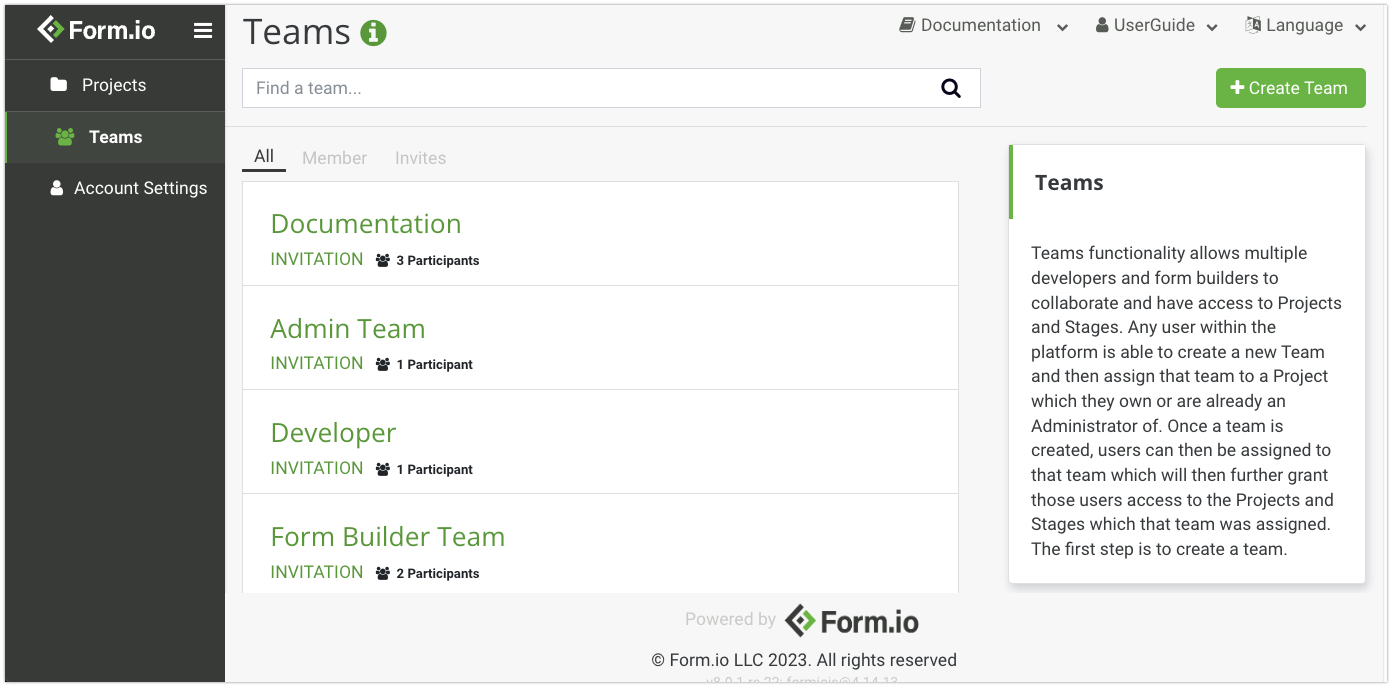Open the Form Builder Team link
The image size is (1392, 687).
(x=387, y=536)
